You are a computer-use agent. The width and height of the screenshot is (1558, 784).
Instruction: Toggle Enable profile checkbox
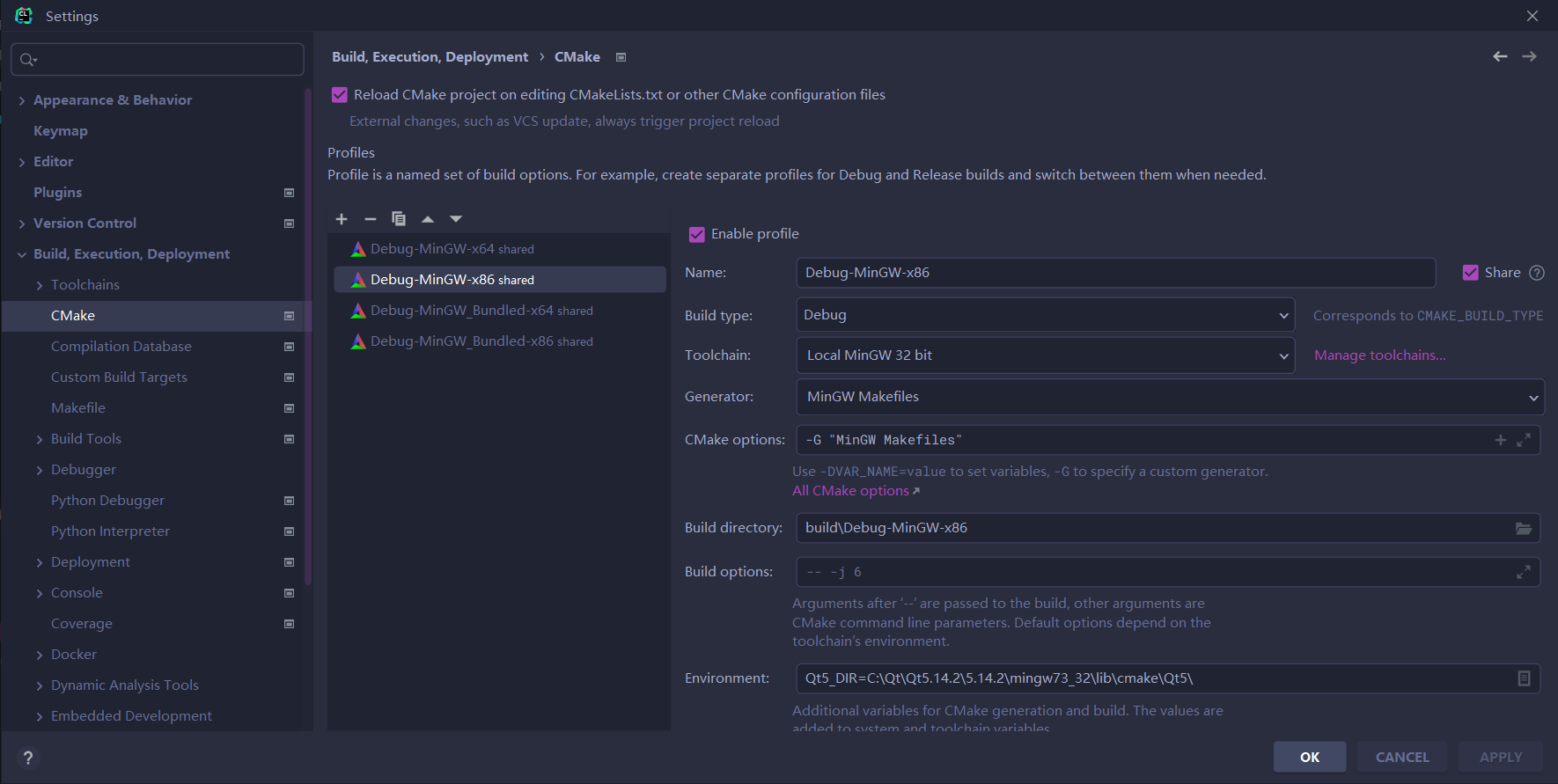[x=697, y=234]
